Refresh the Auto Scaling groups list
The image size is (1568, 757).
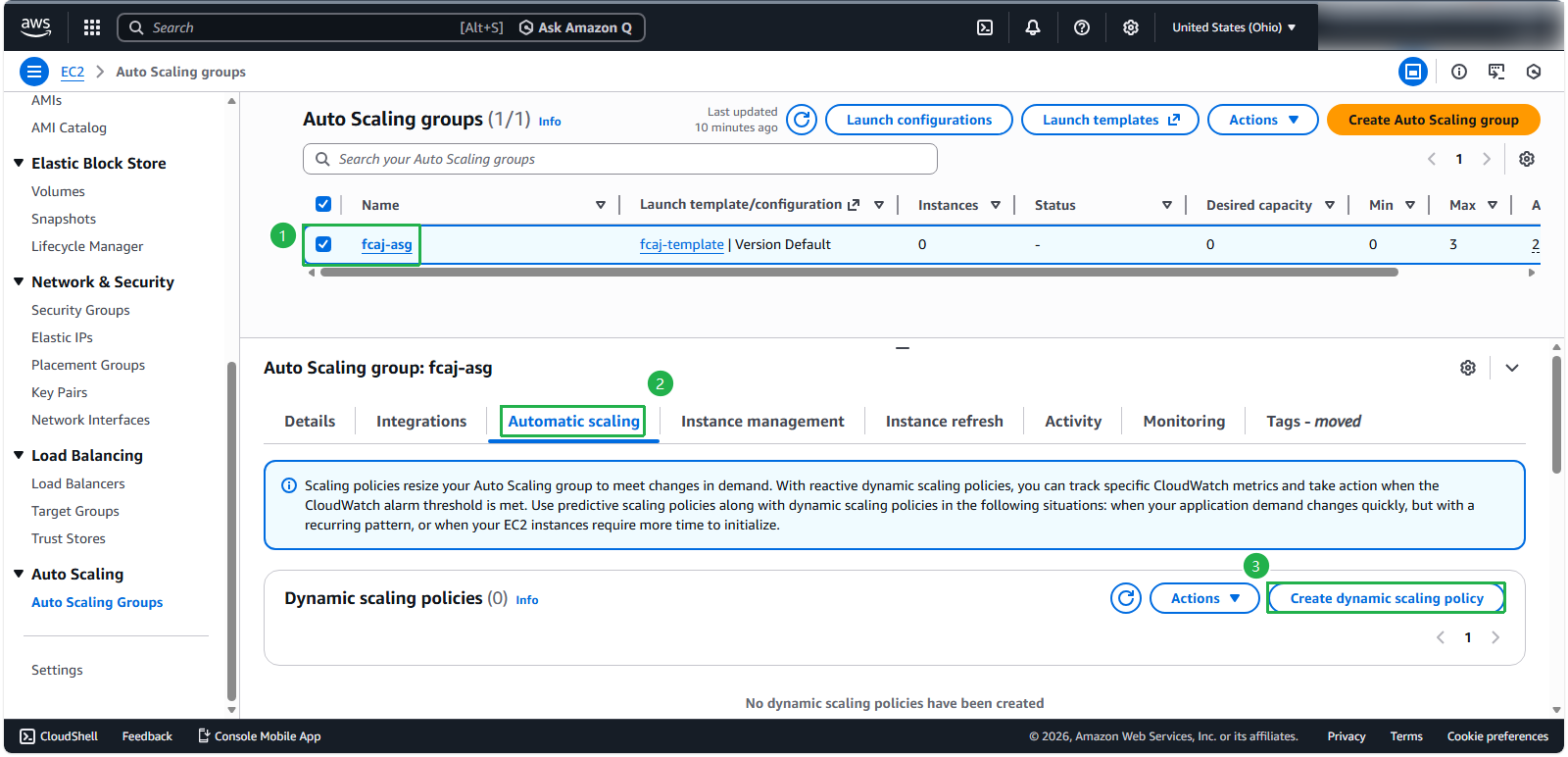point(802,120)
